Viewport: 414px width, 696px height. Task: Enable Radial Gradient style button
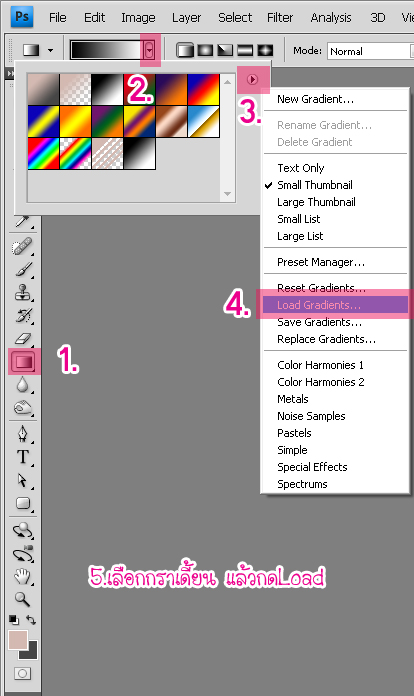click(x=205, y=50)
